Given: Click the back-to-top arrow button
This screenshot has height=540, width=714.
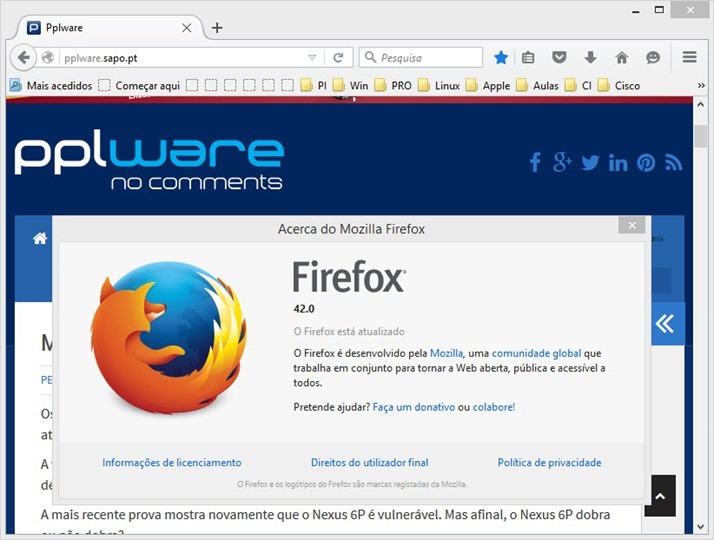Looking at the screenshot, I should point(660,496).
